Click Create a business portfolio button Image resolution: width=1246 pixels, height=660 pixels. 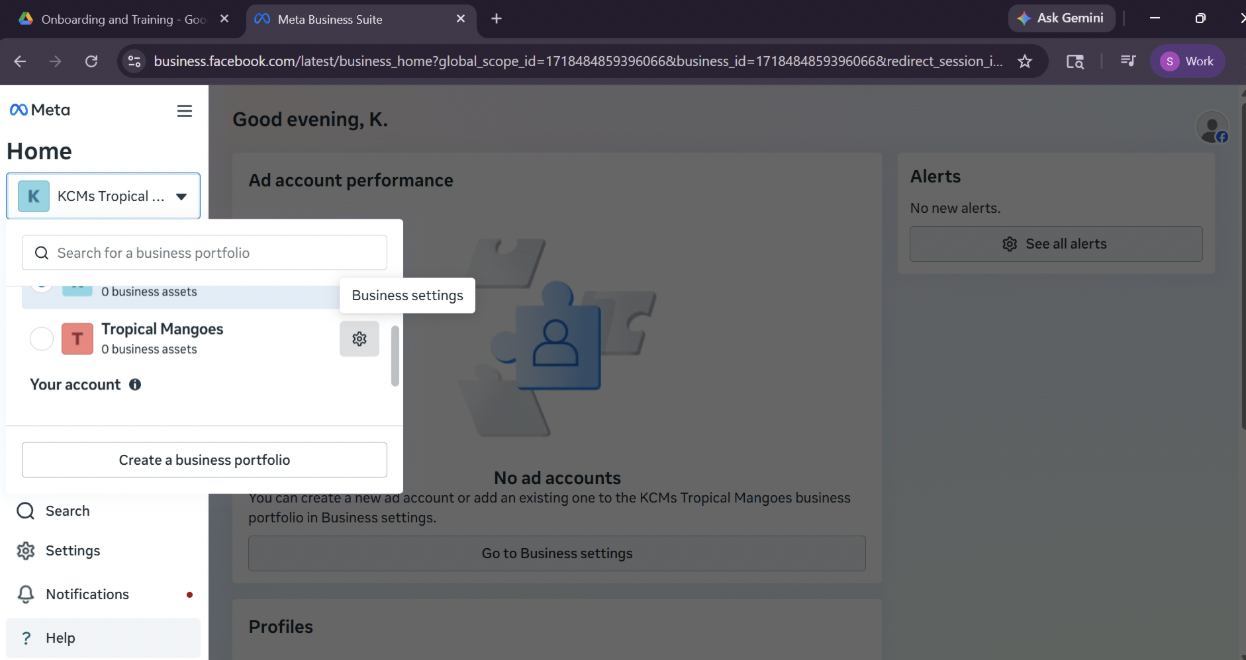coord(204,460)
